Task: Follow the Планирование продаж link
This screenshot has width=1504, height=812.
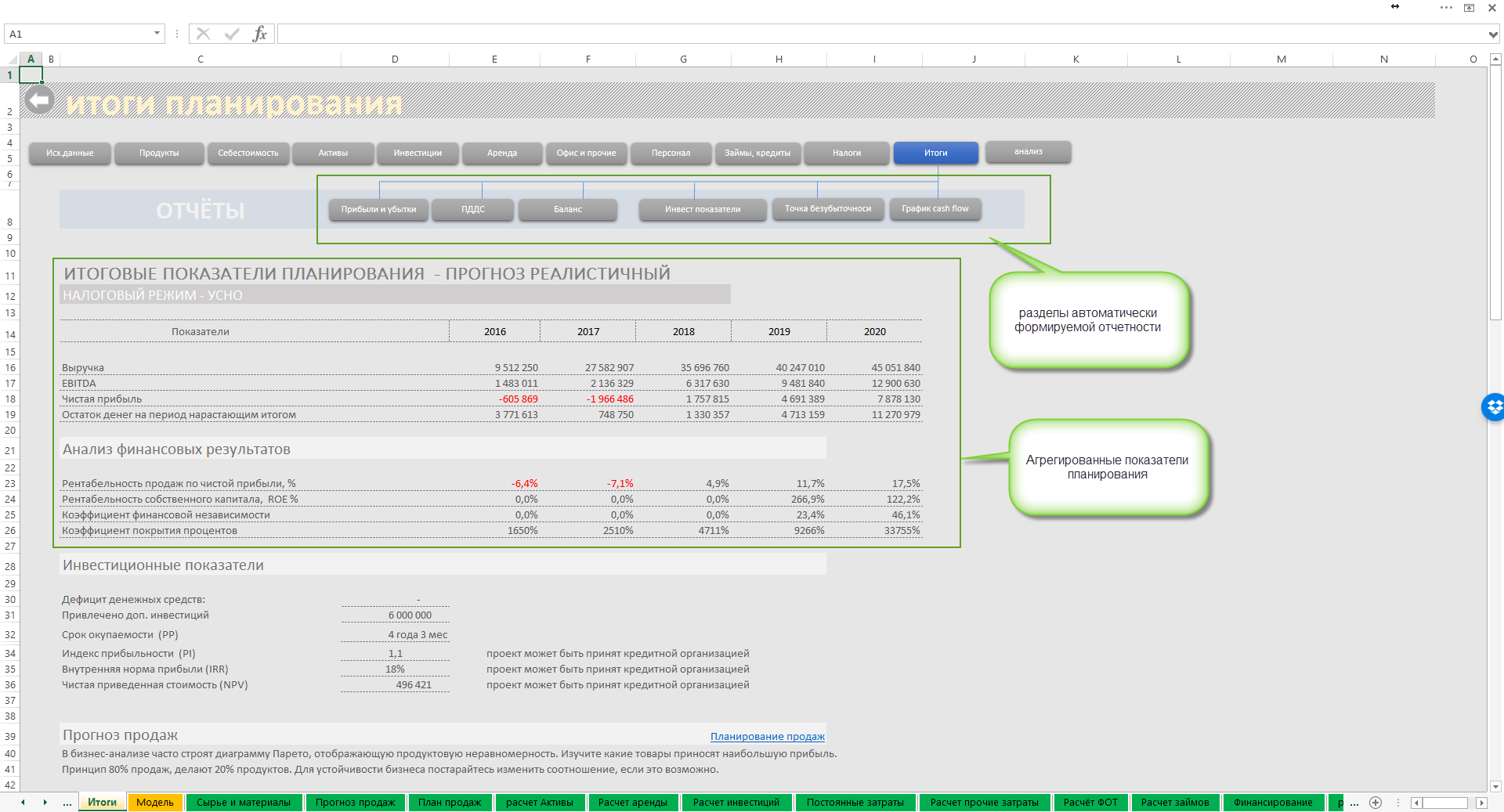Action: click(767, 737)
